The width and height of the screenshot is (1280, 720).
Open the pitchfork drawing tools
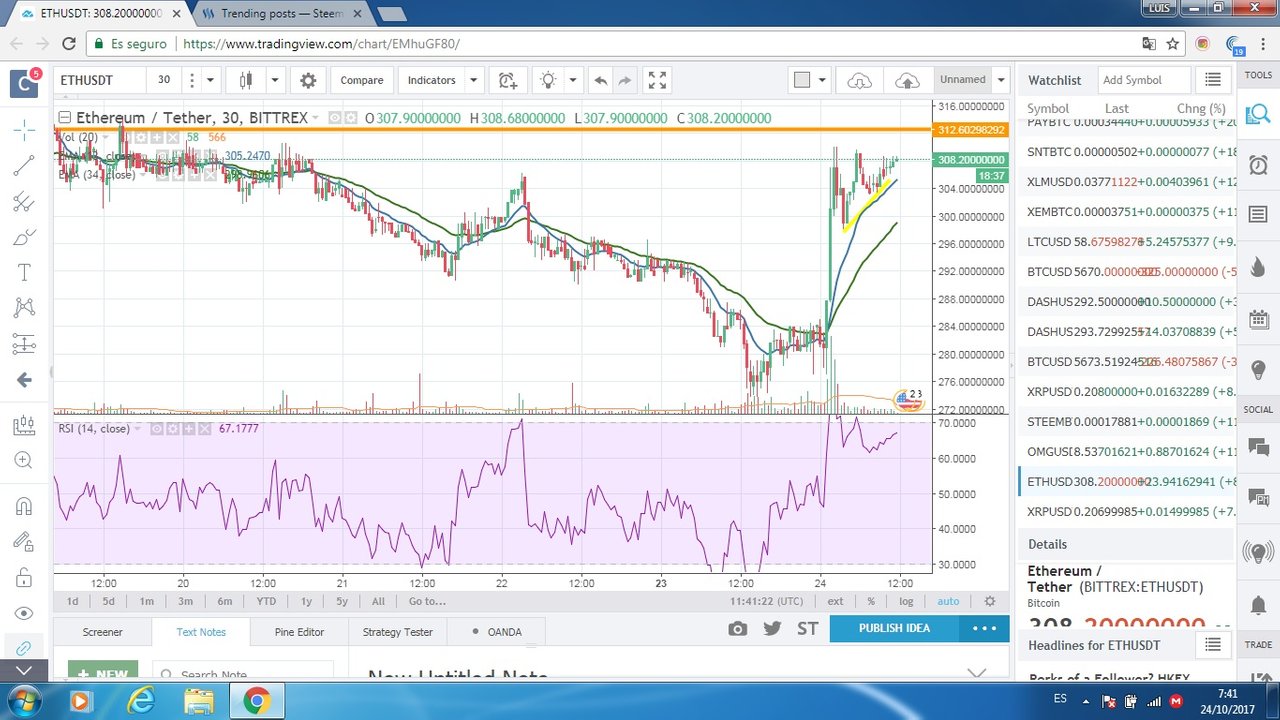[24, 201]
